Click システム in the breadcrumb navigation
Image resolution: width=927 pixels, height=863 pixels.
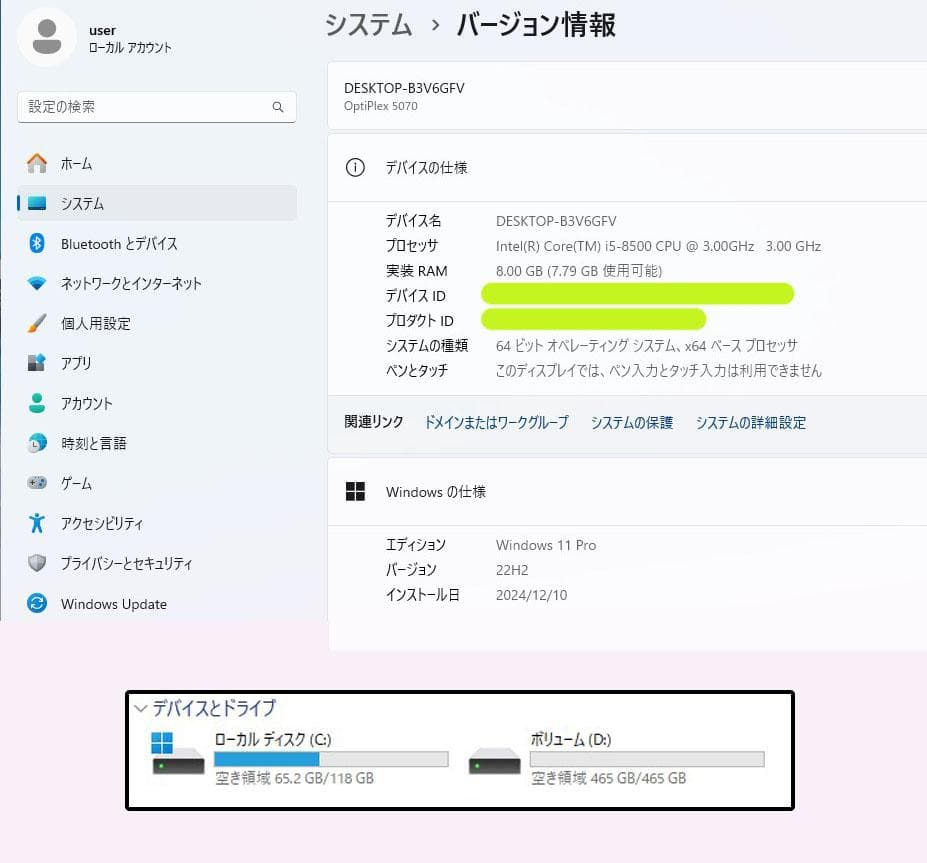click(x=367, y=25)
